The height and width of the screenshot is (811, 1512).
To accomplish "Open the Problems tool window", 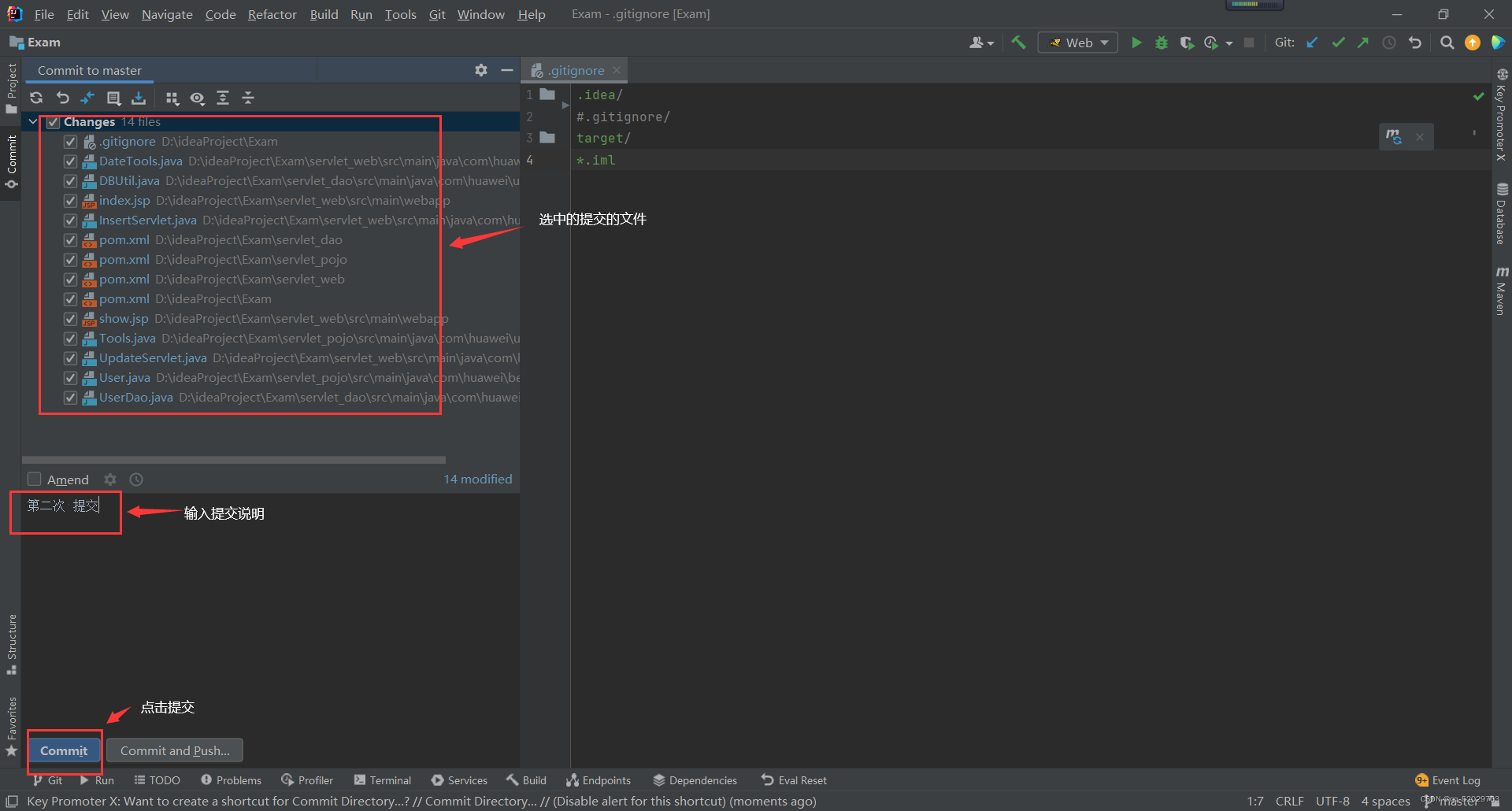I will click(x=231, y=780).
